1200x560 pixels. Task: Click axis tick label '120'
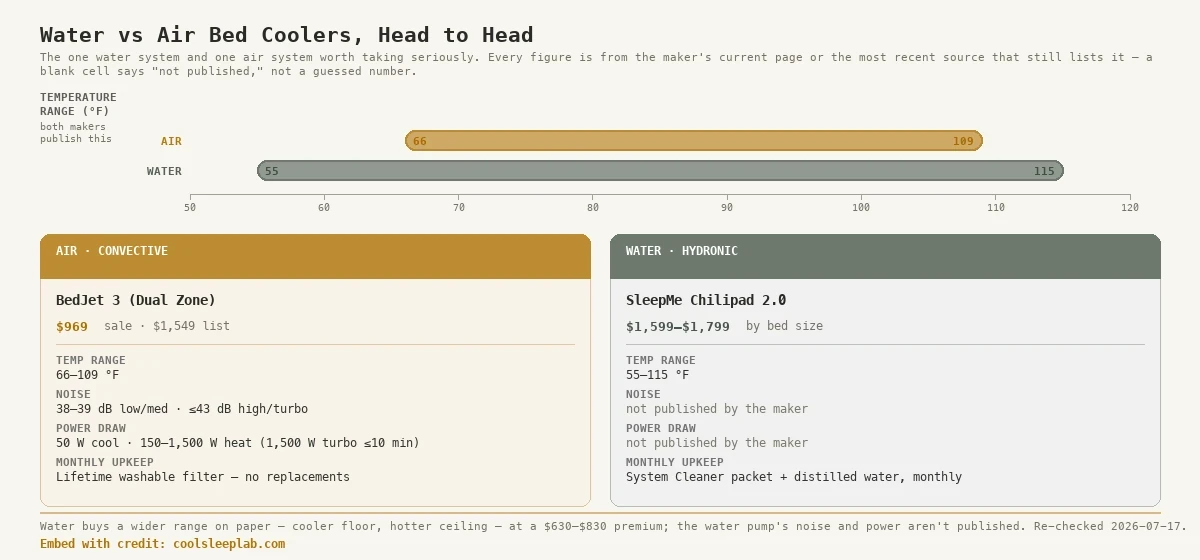point(1130,208)
